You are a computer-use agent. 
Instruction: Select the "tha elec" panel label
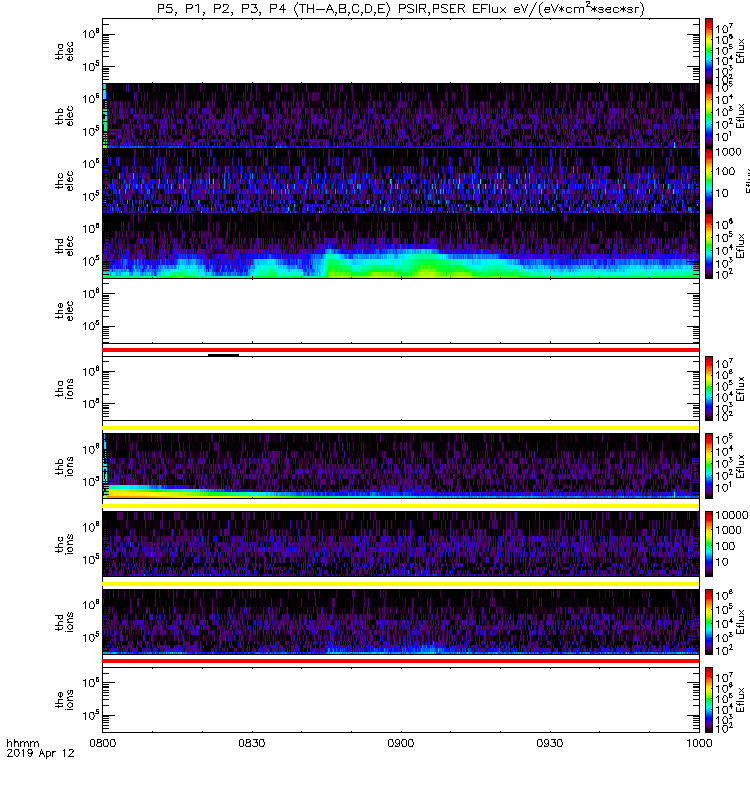click(65, 51)
